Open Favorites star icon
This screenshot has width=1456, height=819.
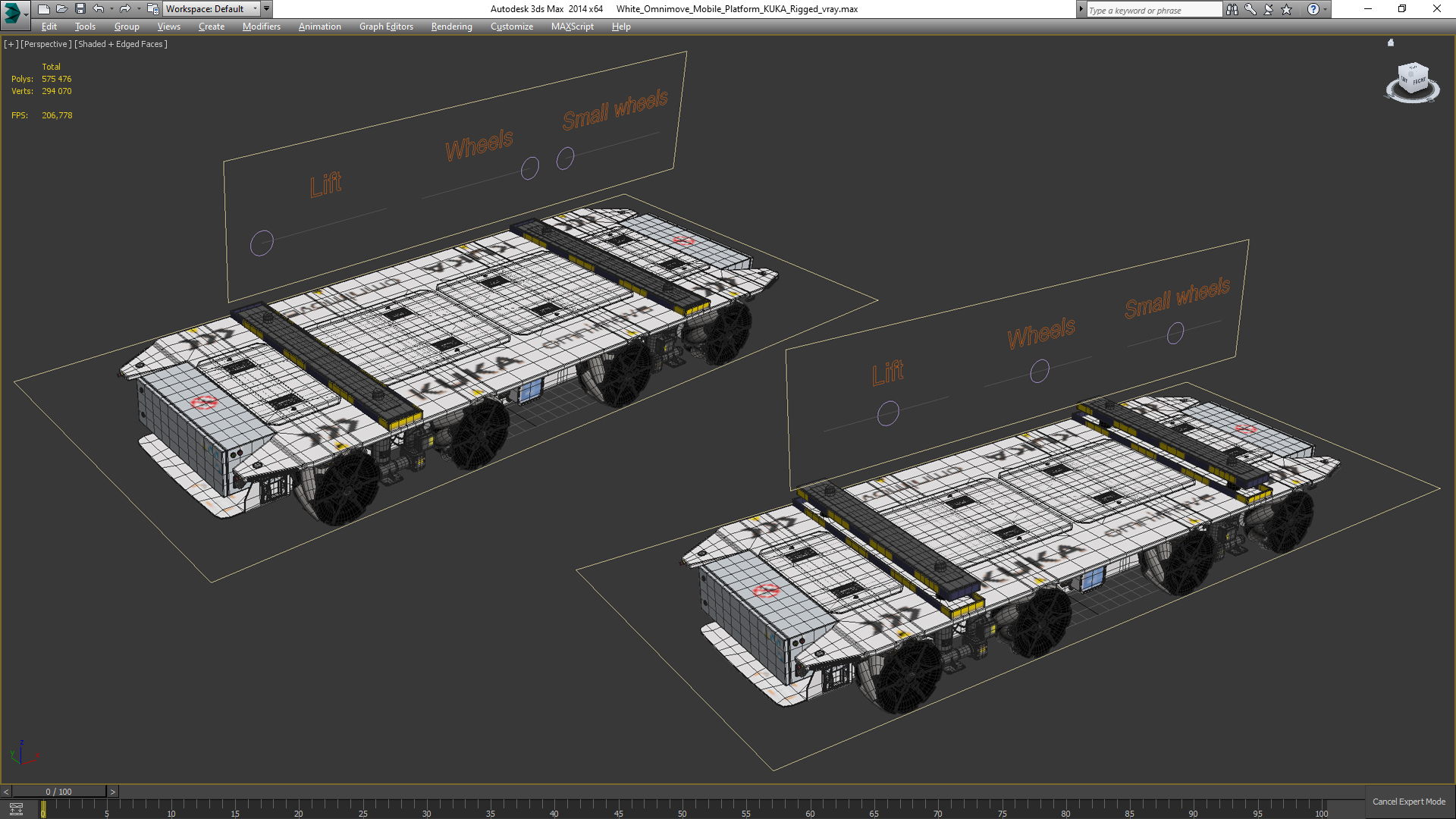pyautogui.click(x=1286, y=9)
